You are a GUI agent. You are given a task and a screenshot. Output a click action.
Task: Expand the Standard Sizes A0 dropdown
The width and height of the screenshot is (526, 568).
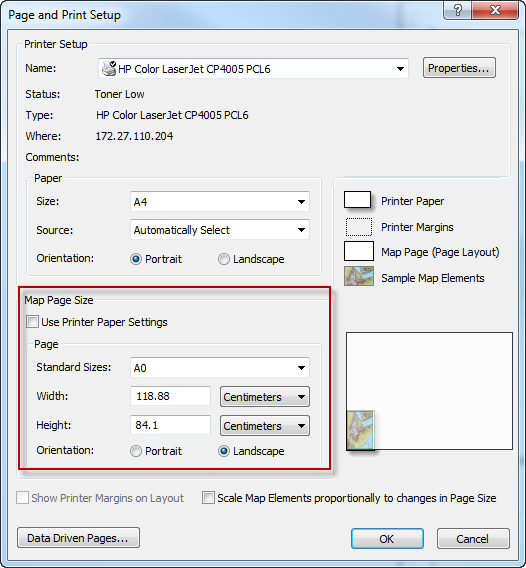point(220,368)
